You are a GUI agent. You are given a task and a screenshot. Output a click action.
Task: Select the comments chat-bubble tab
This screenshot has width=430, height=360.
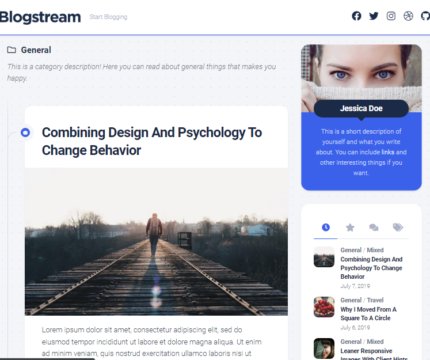374,227
